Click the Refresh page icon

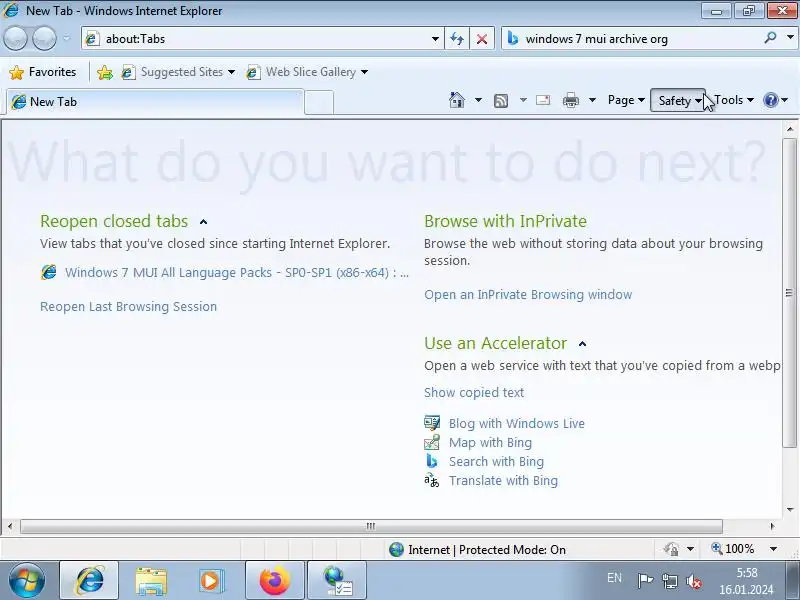pos(457,39)
